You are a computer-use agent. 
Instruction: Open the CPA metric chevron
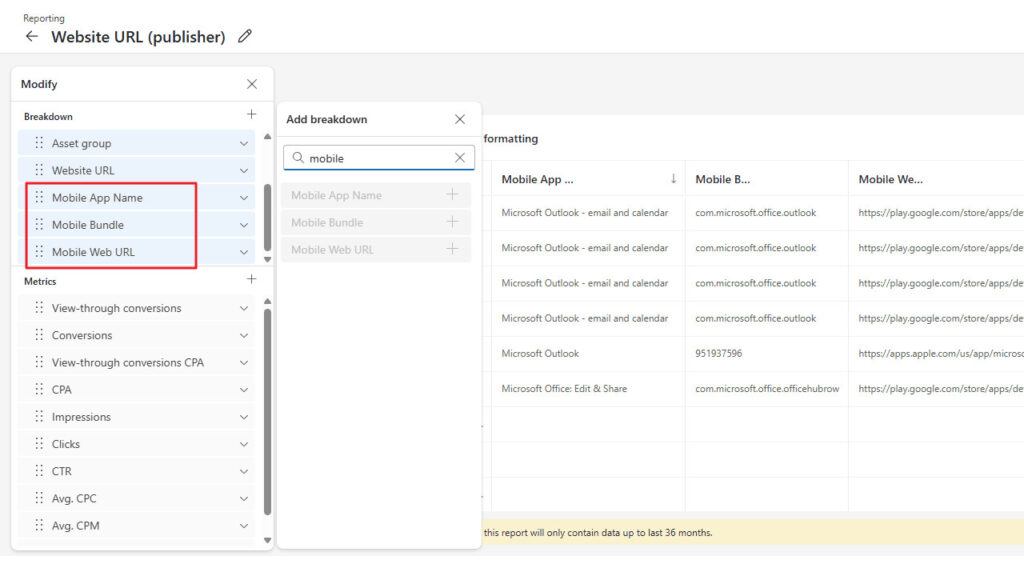click(x=244, y=390)
